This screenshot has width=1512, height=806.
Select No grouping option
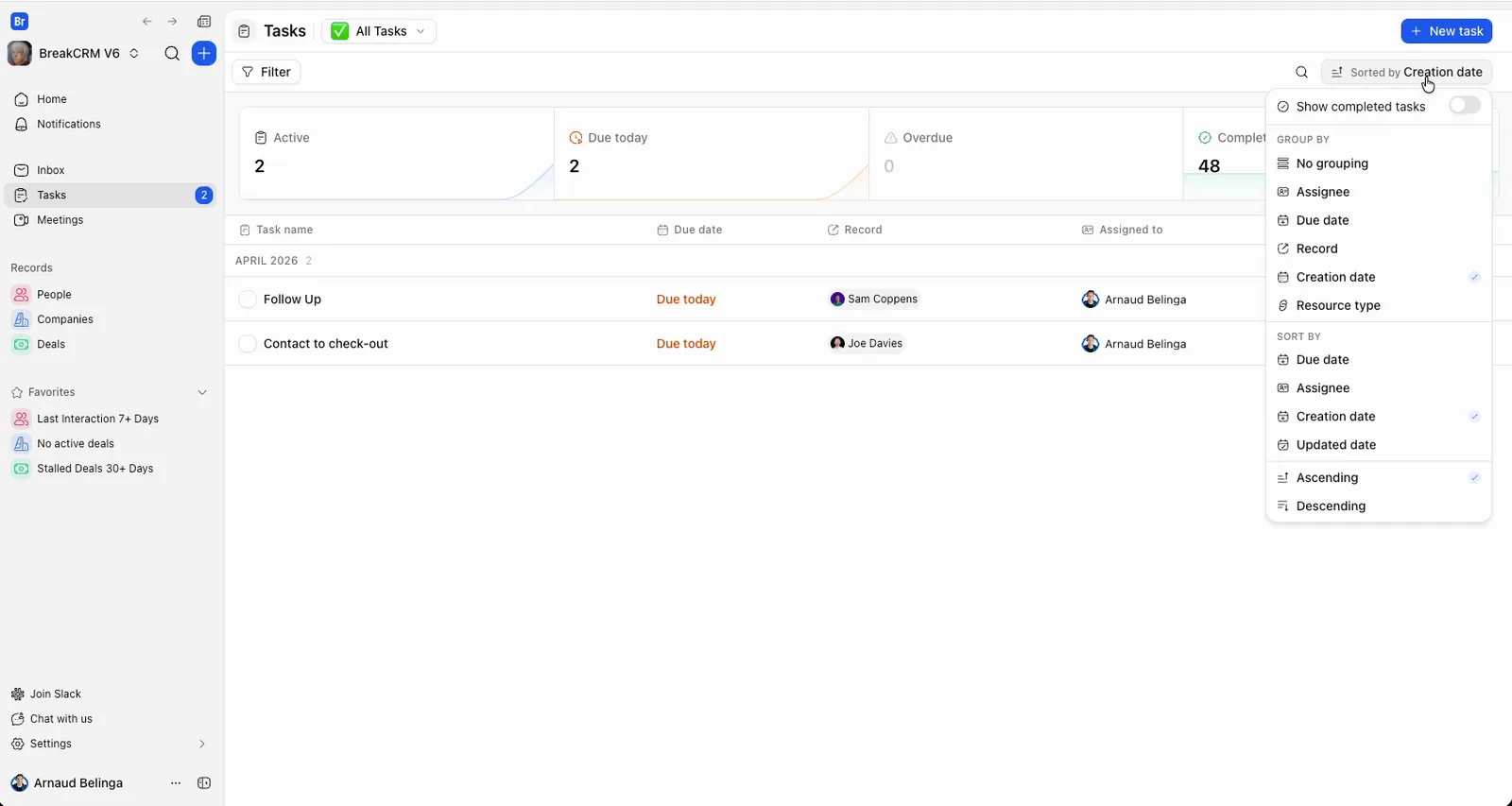1379,163
